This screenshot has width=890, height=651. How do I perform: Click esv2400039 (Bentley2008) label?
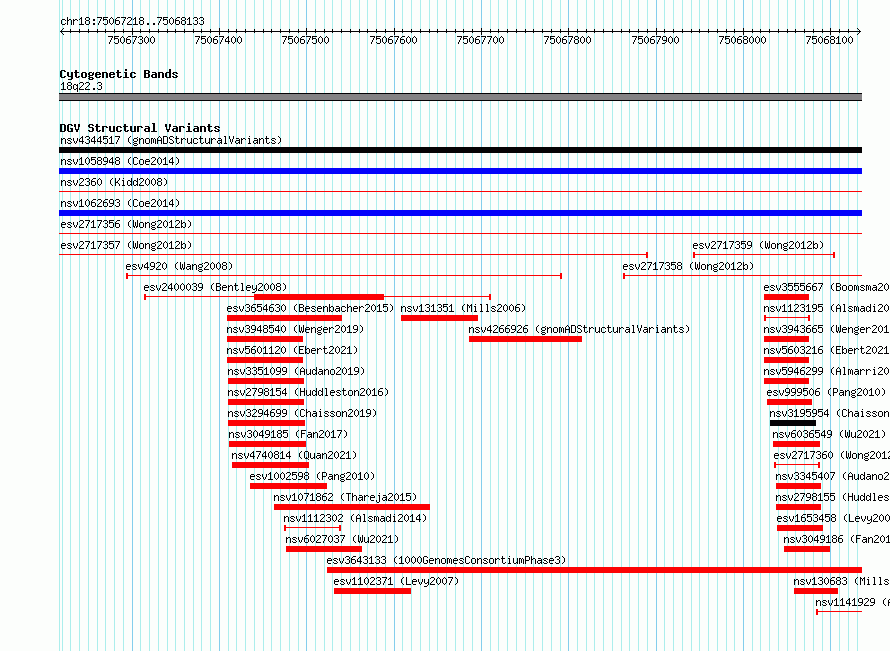[x=215, y=287]
